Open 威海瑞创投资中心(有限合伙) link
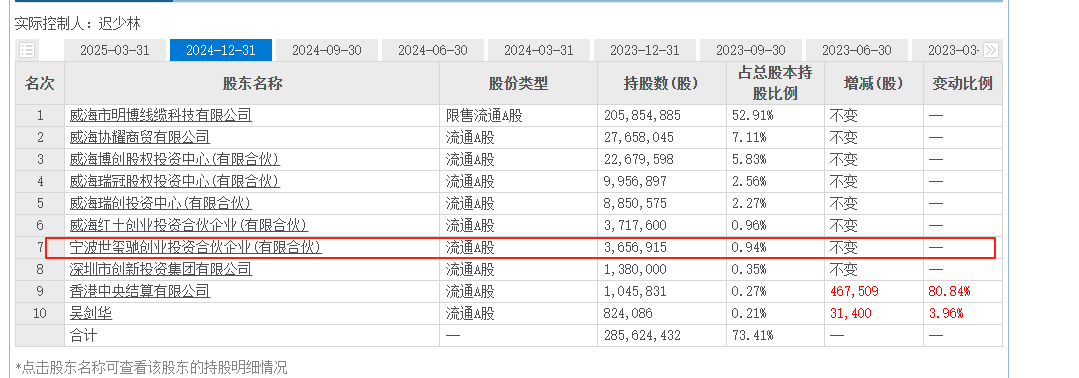Screen dimensions: 1079x378 tap(161, 203)
